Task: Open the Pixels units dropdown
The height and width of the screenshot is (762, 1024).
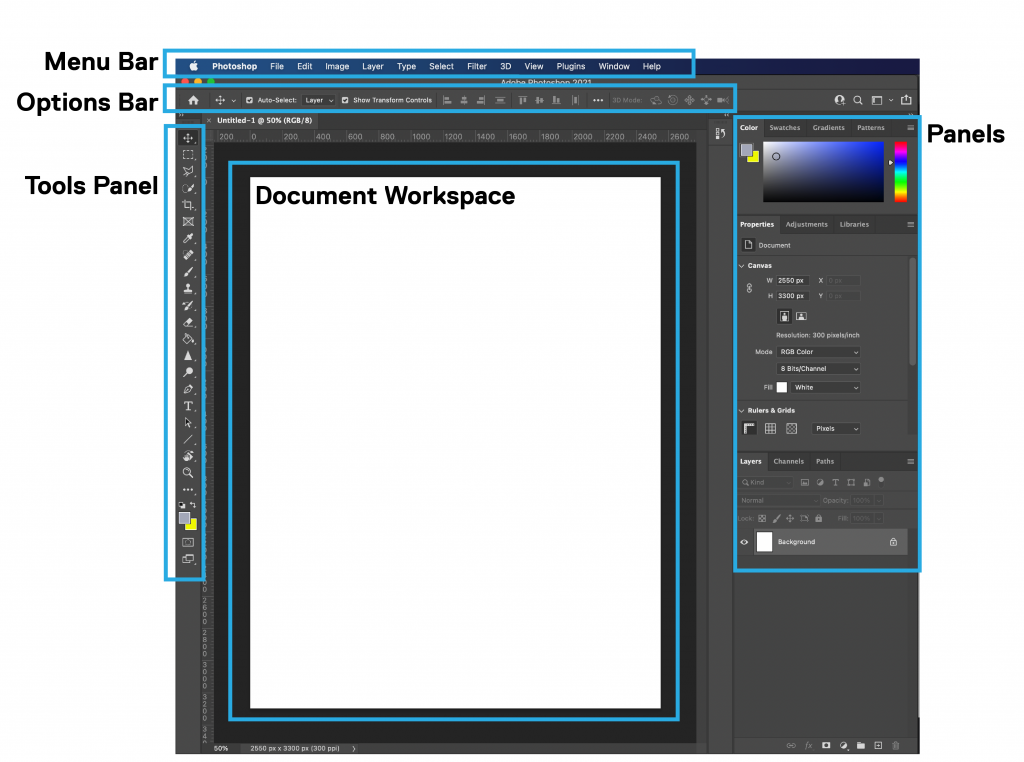Action: pyautogui.click(x=836, y=429)
